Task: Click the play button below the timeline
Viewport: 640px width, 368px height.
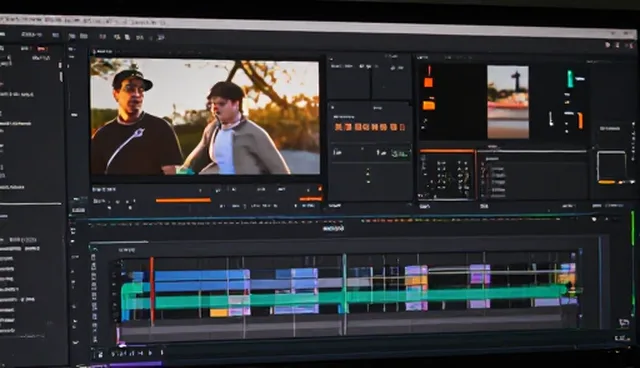Action: tap(150, 353)
